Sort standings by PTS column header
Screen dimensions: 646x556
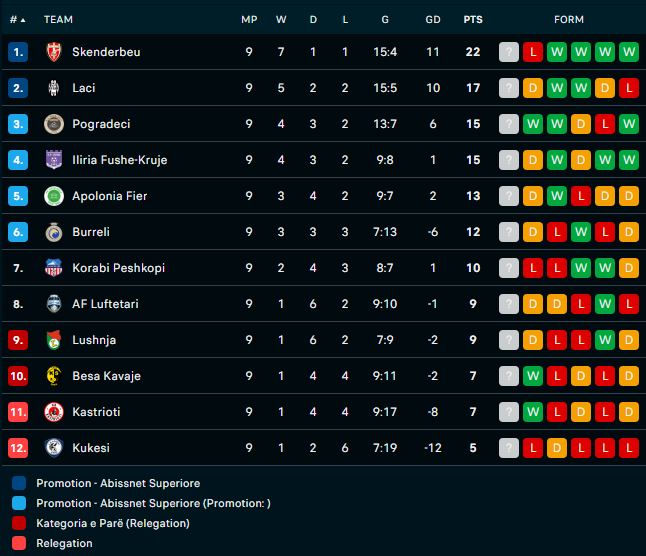(x=472, y=20)
